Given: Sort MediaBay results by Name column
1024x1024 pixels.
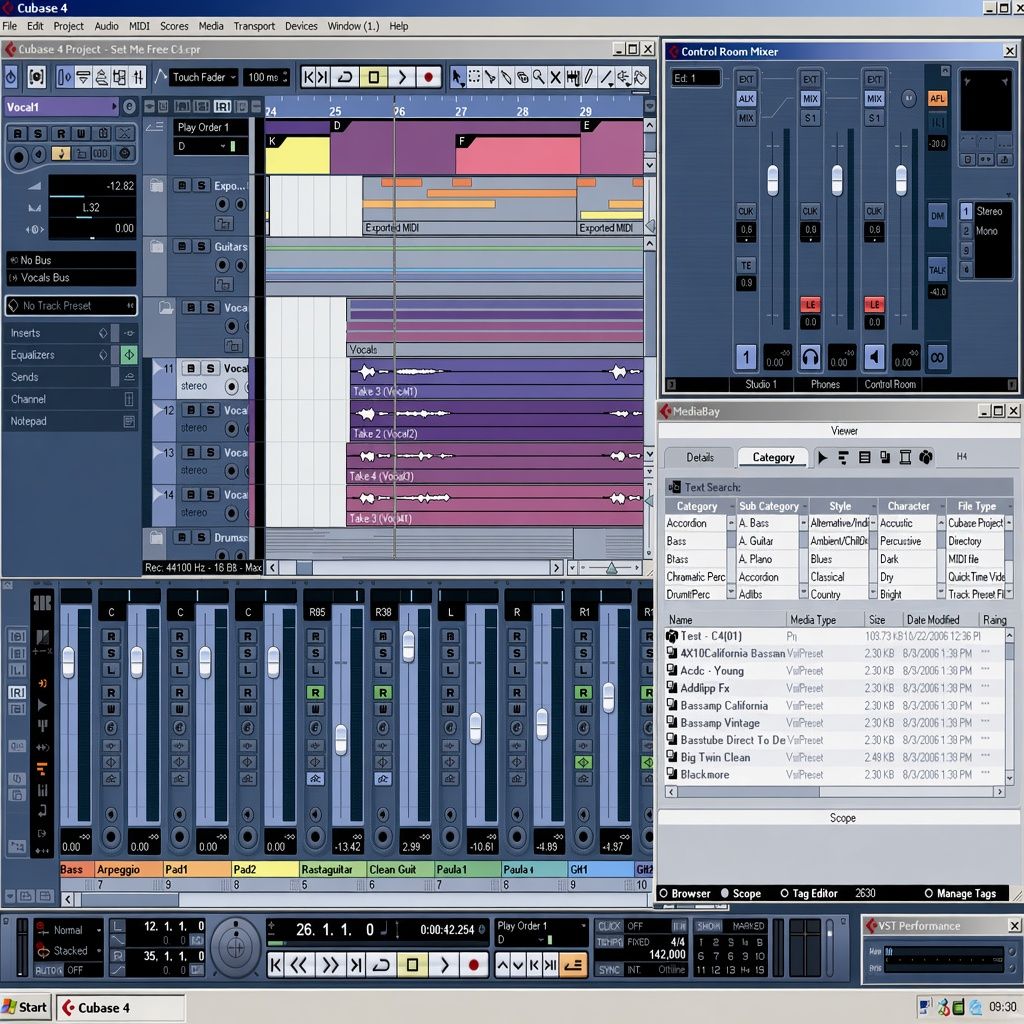Looking at the screenshot, I should [725, 620].
